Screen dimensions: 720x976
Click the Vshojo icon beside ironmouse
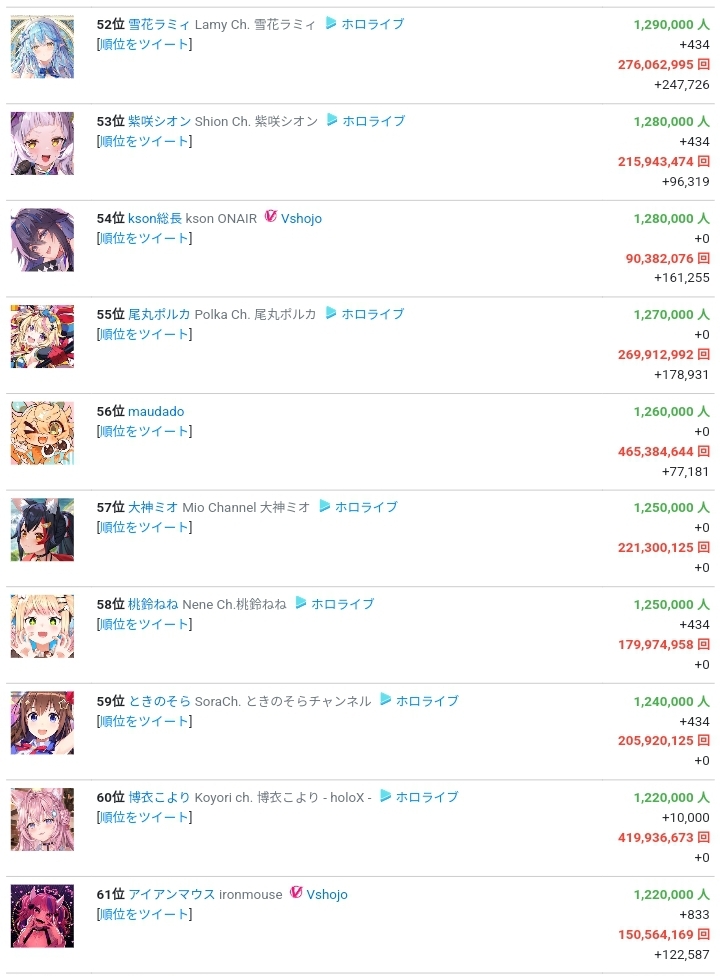[296, 893]
